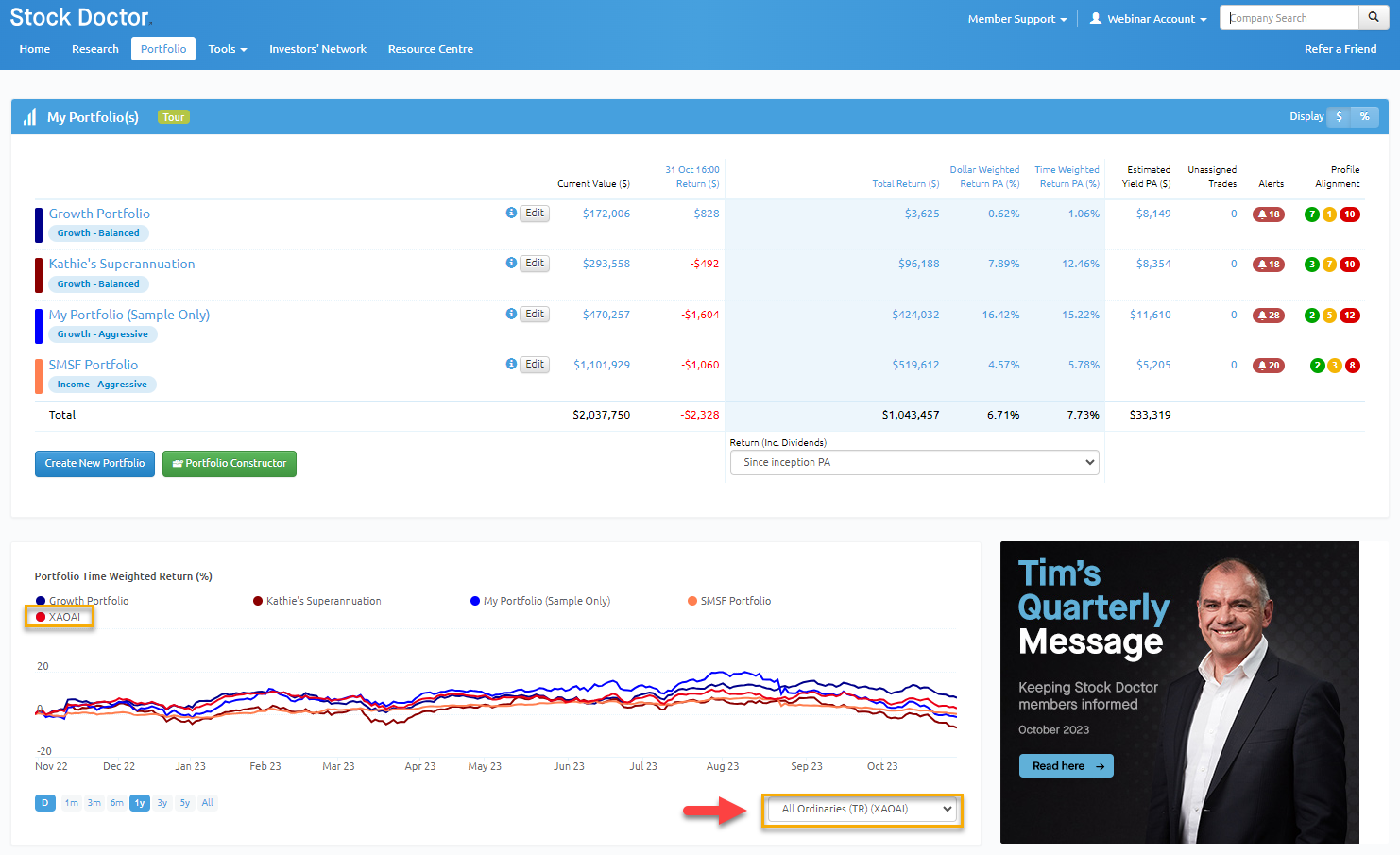The width and height of the screenshot is (1400, 855).
Task: Open the SMSF Portfolio link
Action: pyautogui.click(x=94, y=365)
